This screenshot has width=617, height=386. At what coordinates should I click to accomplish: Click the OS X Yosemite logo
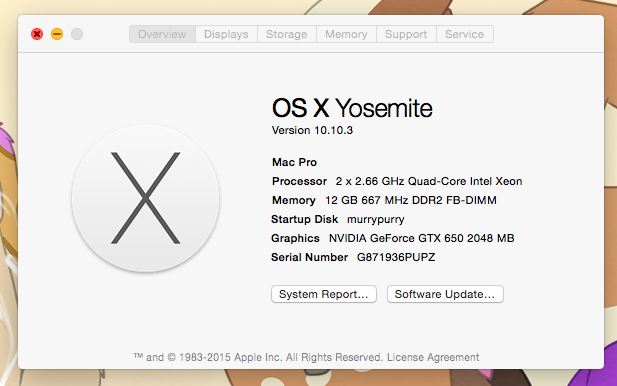[146, 198]
